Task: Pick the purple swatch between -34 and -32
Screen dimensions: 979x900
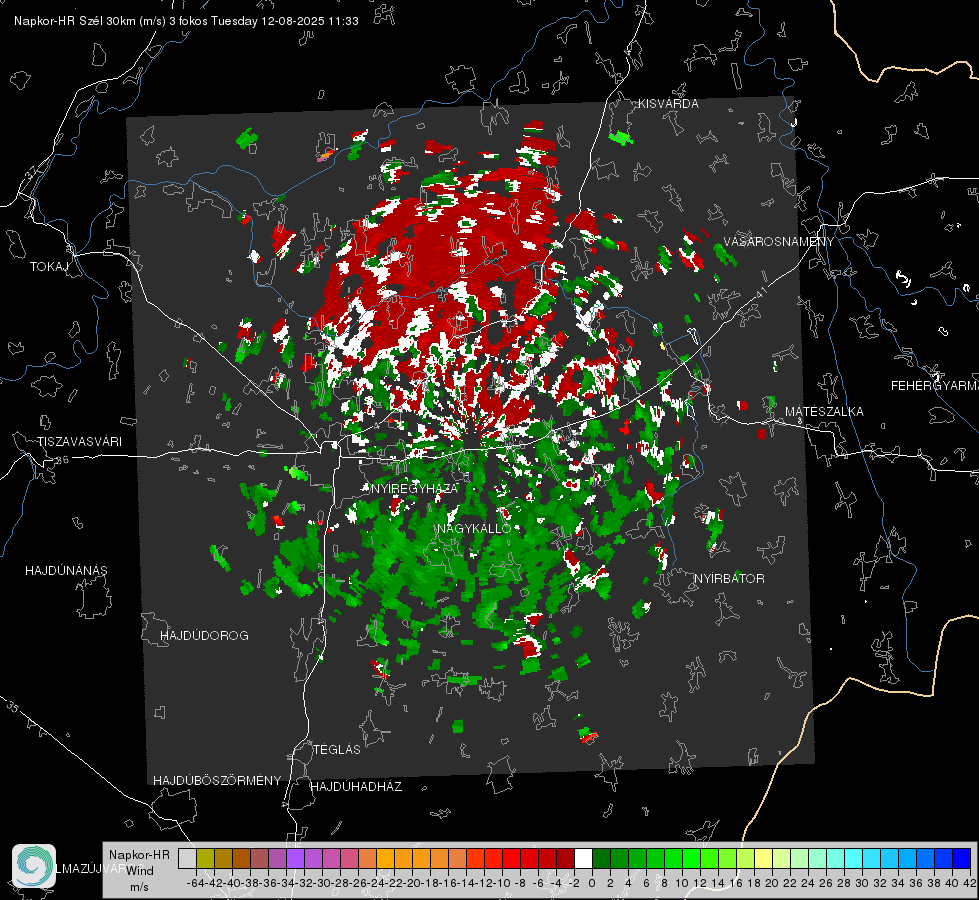Action: pyautogui.click(x=295, y=859)
